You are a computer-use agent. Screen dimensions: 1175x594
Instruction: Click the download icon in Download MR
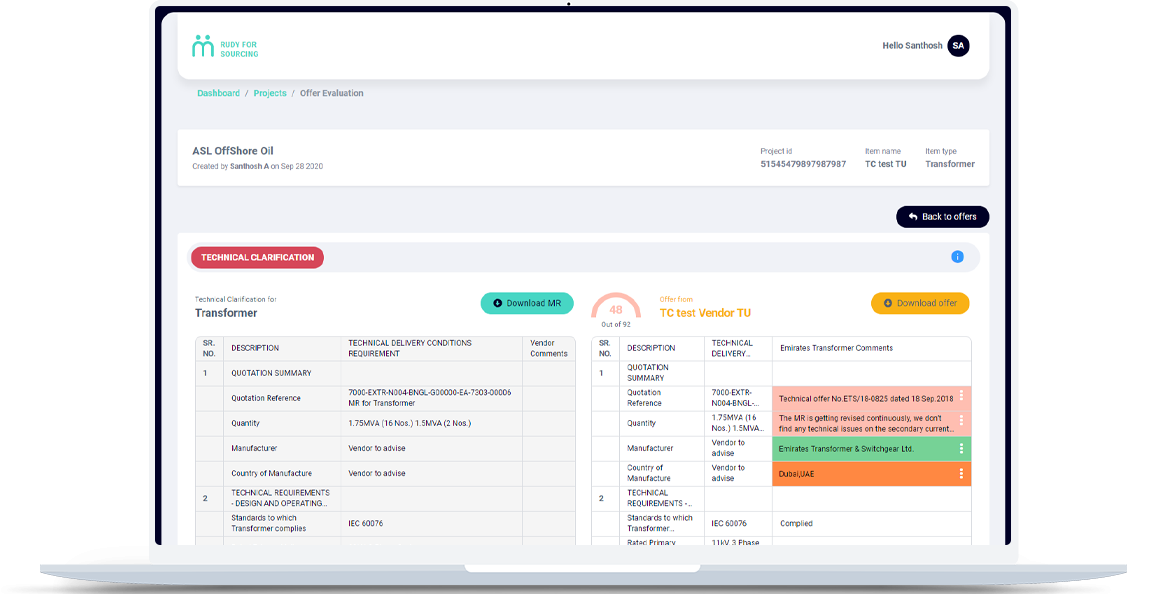point(498,303)
